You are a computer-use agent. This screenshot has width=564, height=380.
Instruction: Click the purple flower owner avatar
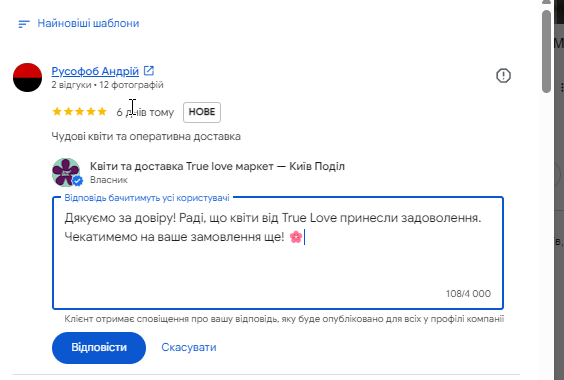click(66, 172)
